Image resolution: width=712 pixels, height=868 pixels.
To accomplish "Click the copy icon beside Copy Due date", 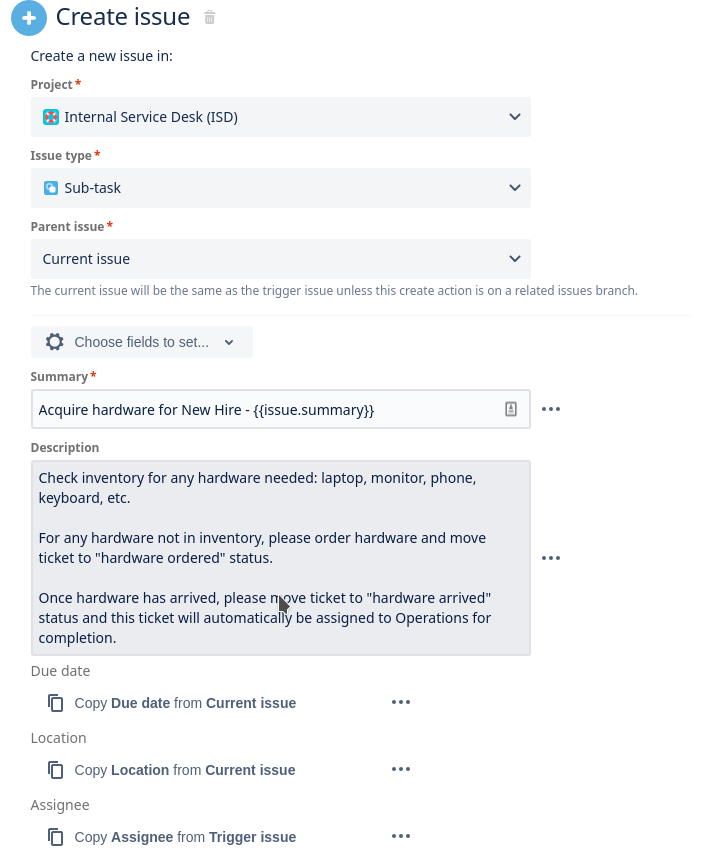I will click(x=55, y=702).
